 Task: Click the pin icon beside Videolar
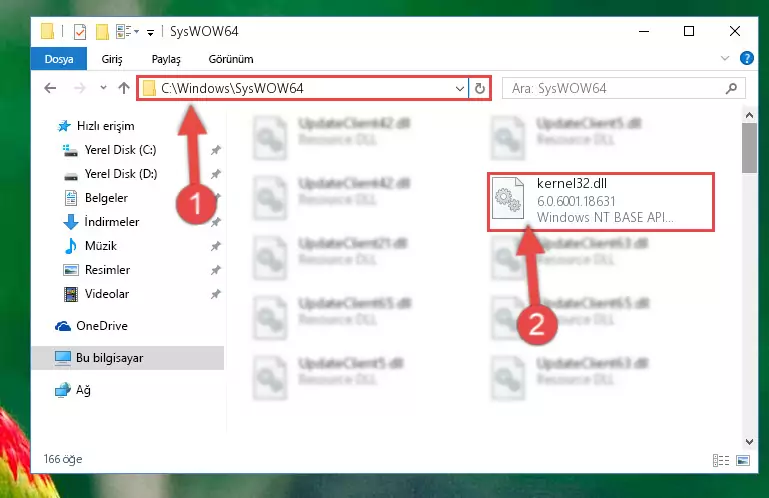(x=215, y=294)
